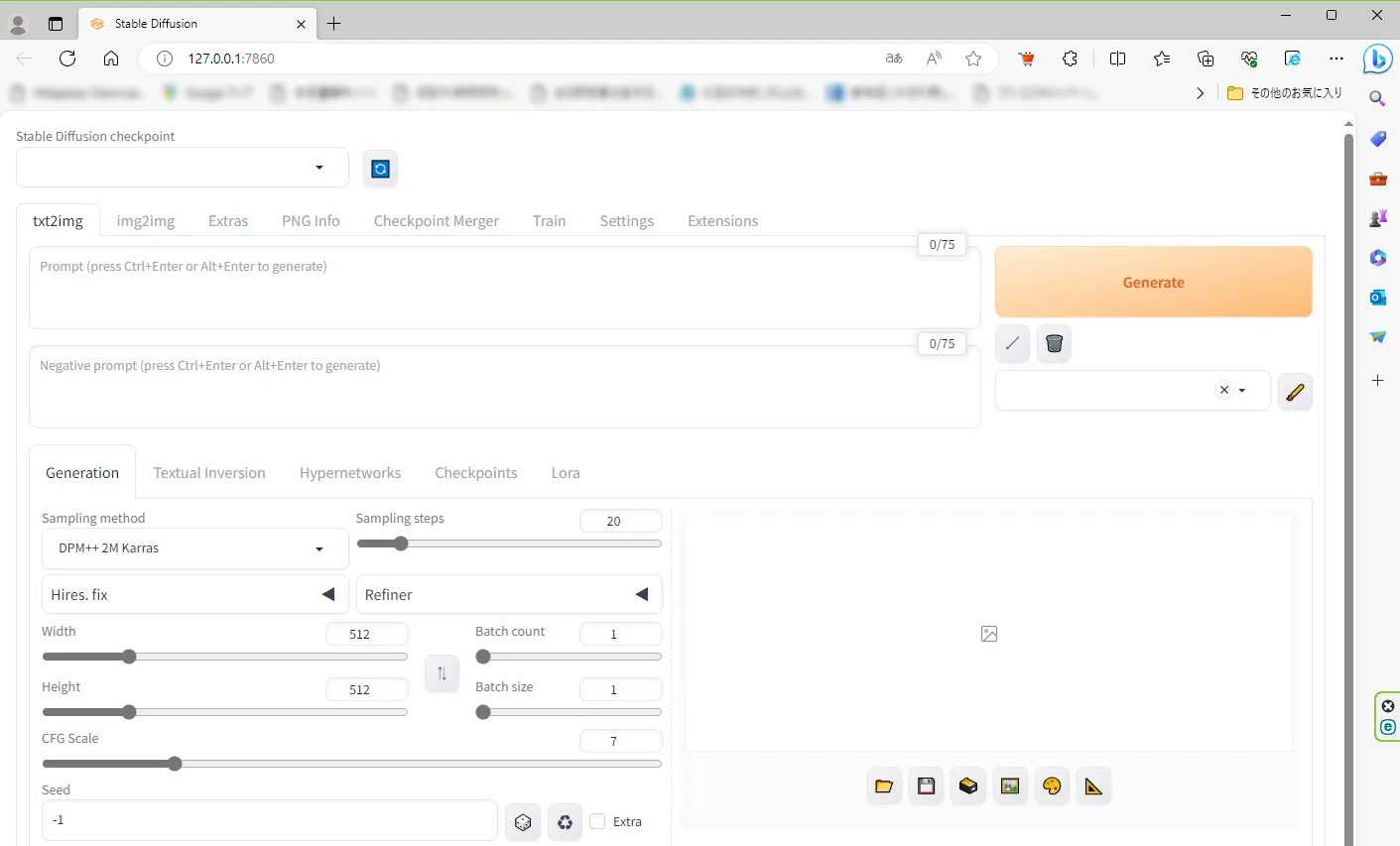Send image to img2img tab icon

coord(1010,786)
